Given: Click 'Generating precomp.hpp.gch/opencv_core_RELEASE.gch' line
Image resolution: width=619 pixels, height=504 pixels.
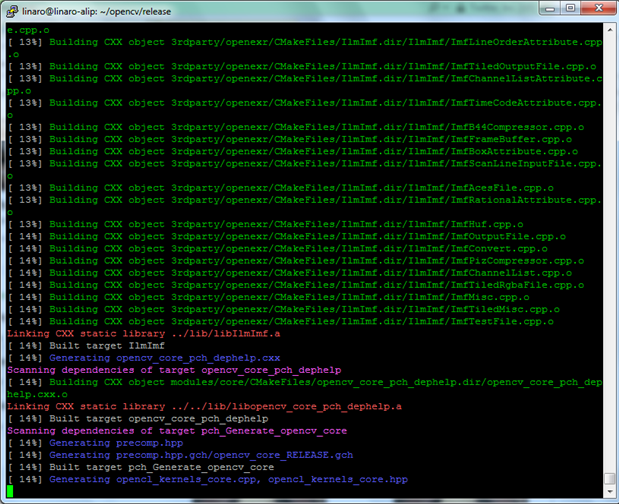Looking at the screenshot, I should (x=180, y=455).
